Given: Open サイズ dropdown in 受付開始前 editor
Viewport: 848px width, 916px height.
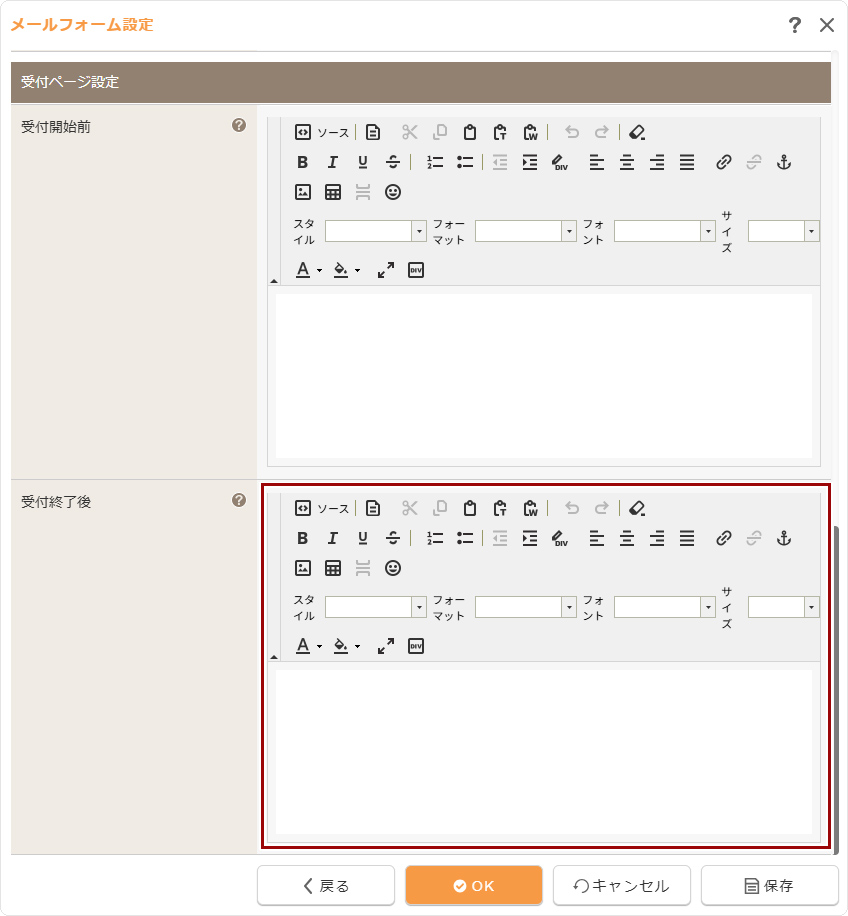Looking at the screenshot, I should 784,231.
